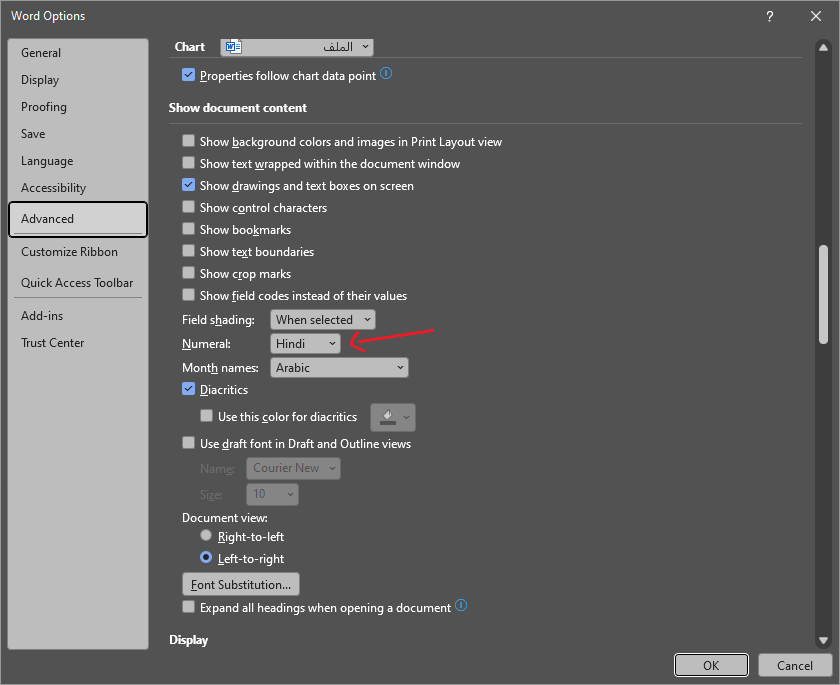This screenshot has height=685, width=840.
Task: Go to the Trust Center category
Action: coord(78,343)
